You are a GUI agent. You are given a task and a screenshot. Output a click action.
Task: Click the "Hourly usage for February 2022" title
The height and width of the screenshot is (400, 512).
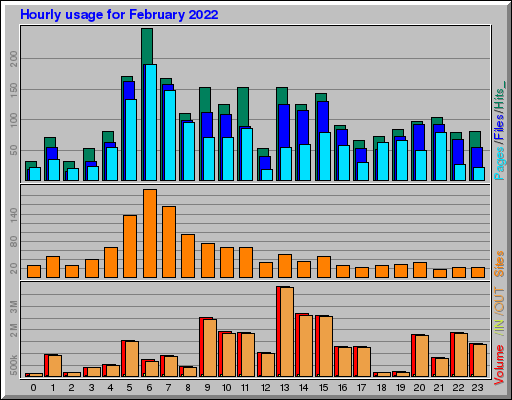point(119,15)
